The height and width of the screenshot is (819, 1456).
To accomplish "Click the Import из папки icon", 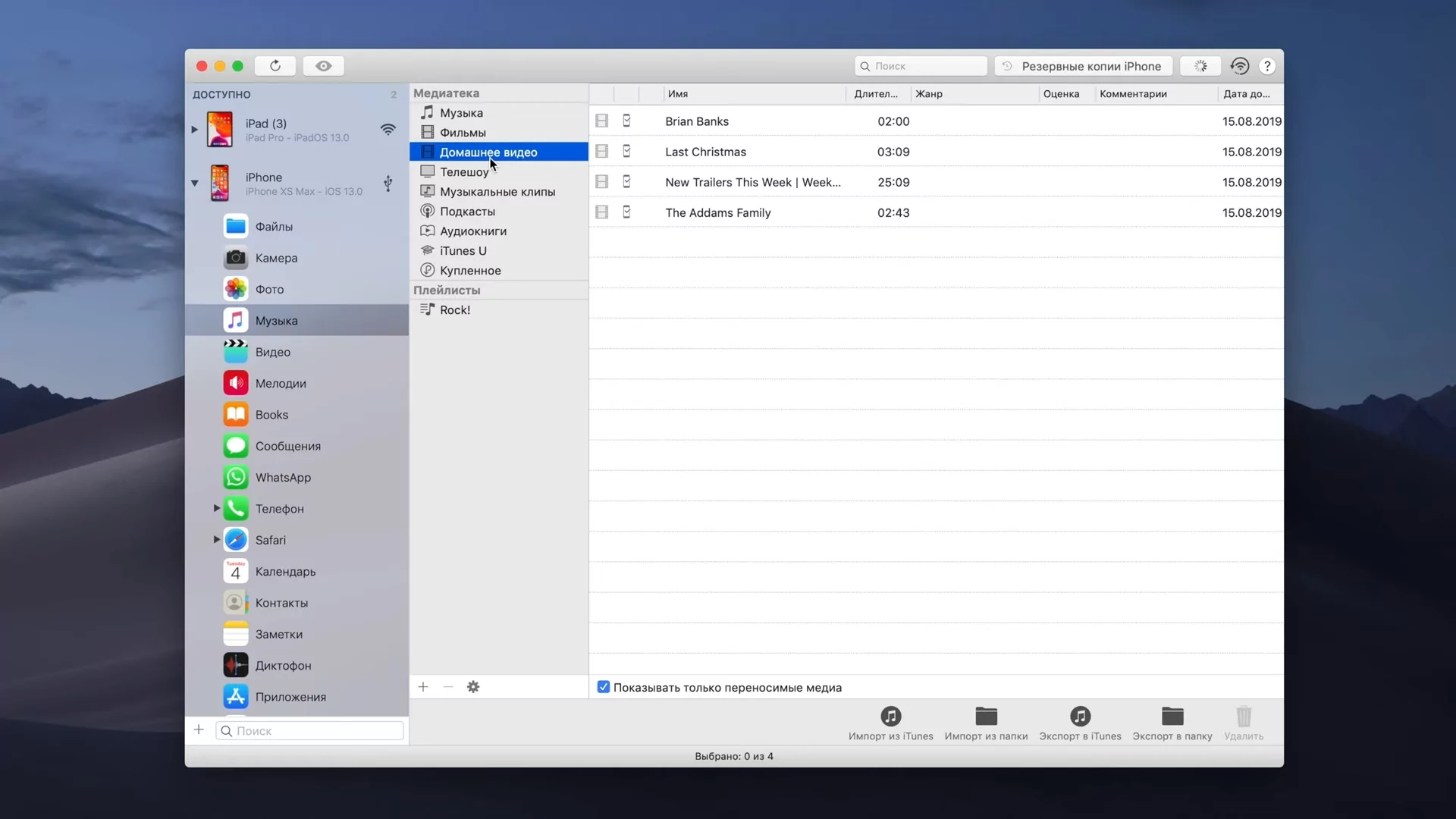I will click(986, 716).
